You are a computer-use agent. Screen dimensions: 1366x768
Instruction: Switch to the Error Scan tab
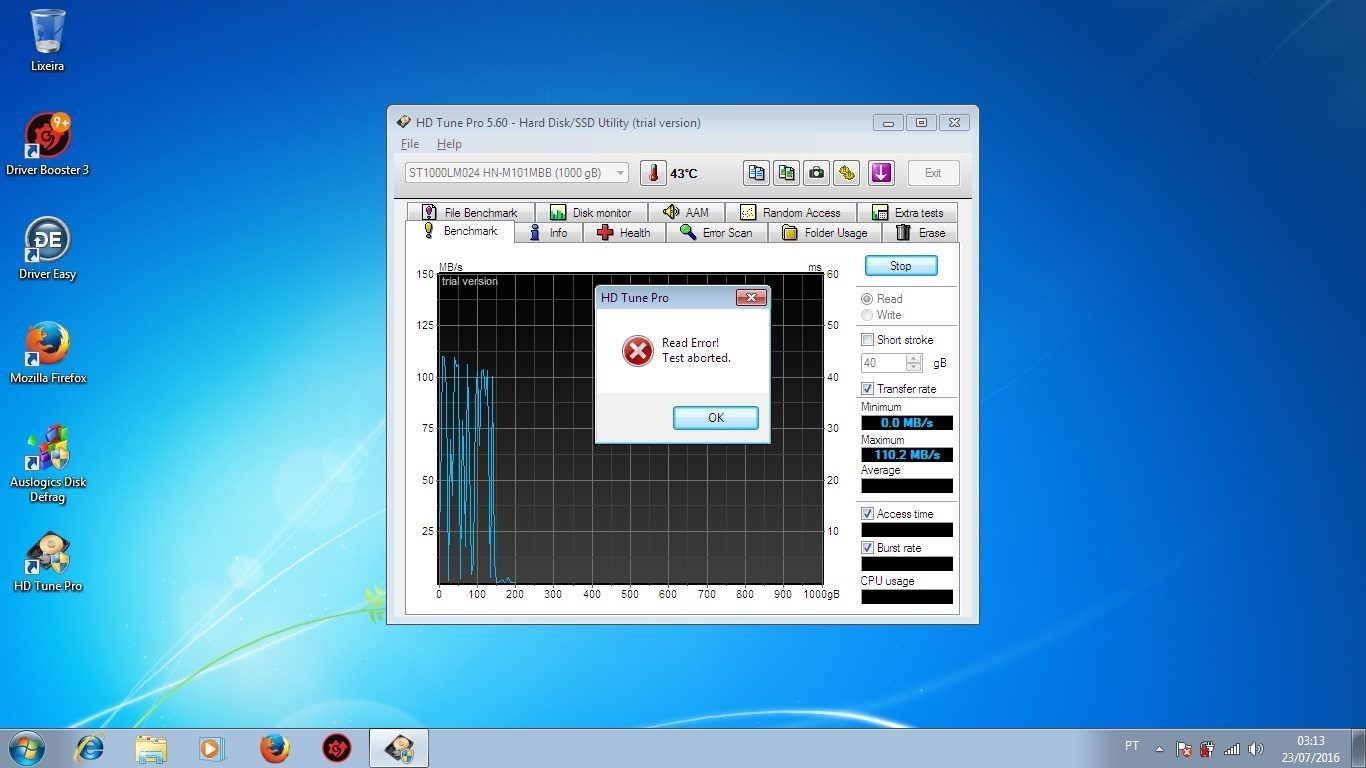[x=716, y=233]
